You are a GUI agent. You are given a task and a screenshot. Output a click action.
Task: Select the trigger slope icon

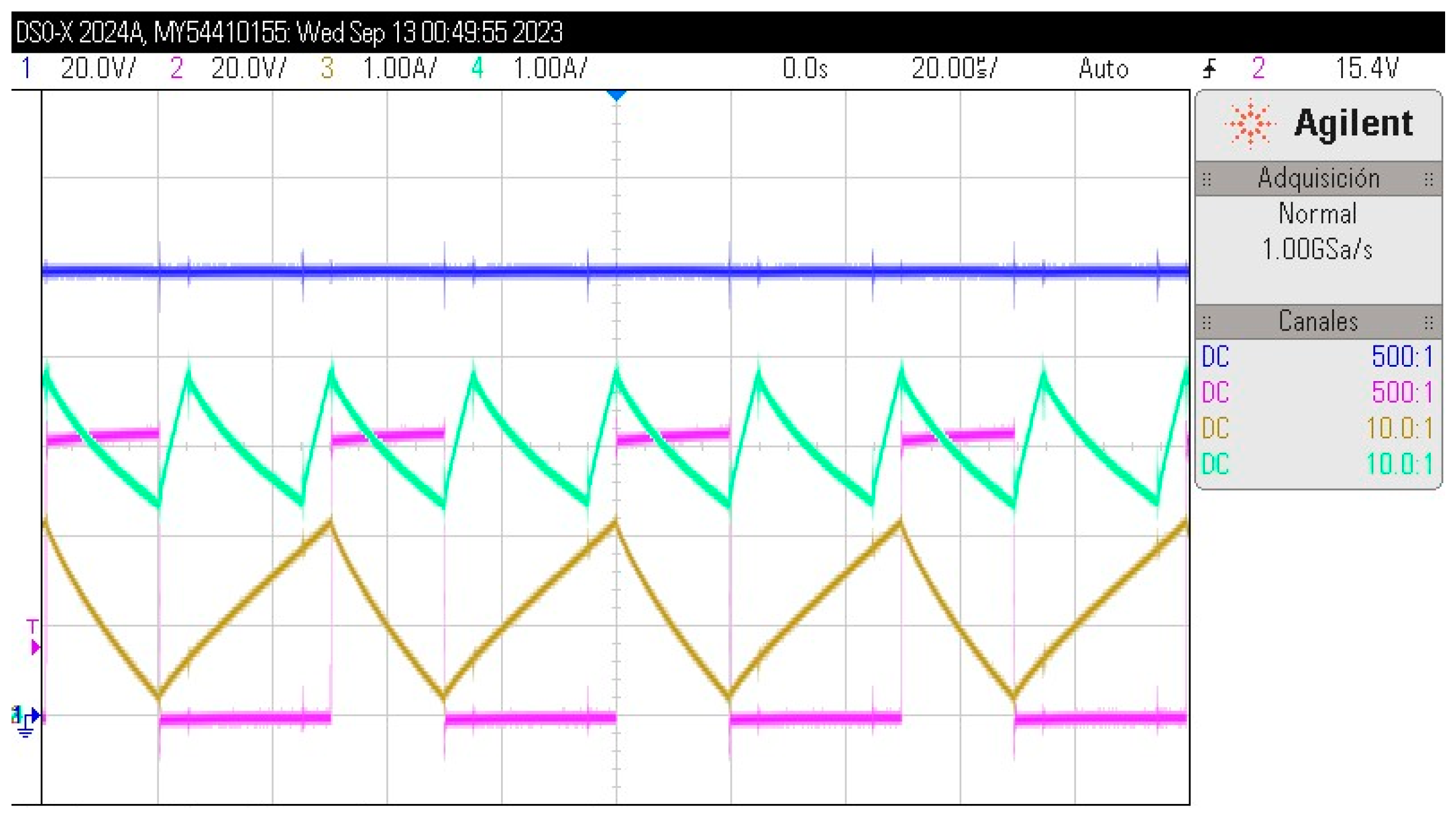tap(1210, 69)
